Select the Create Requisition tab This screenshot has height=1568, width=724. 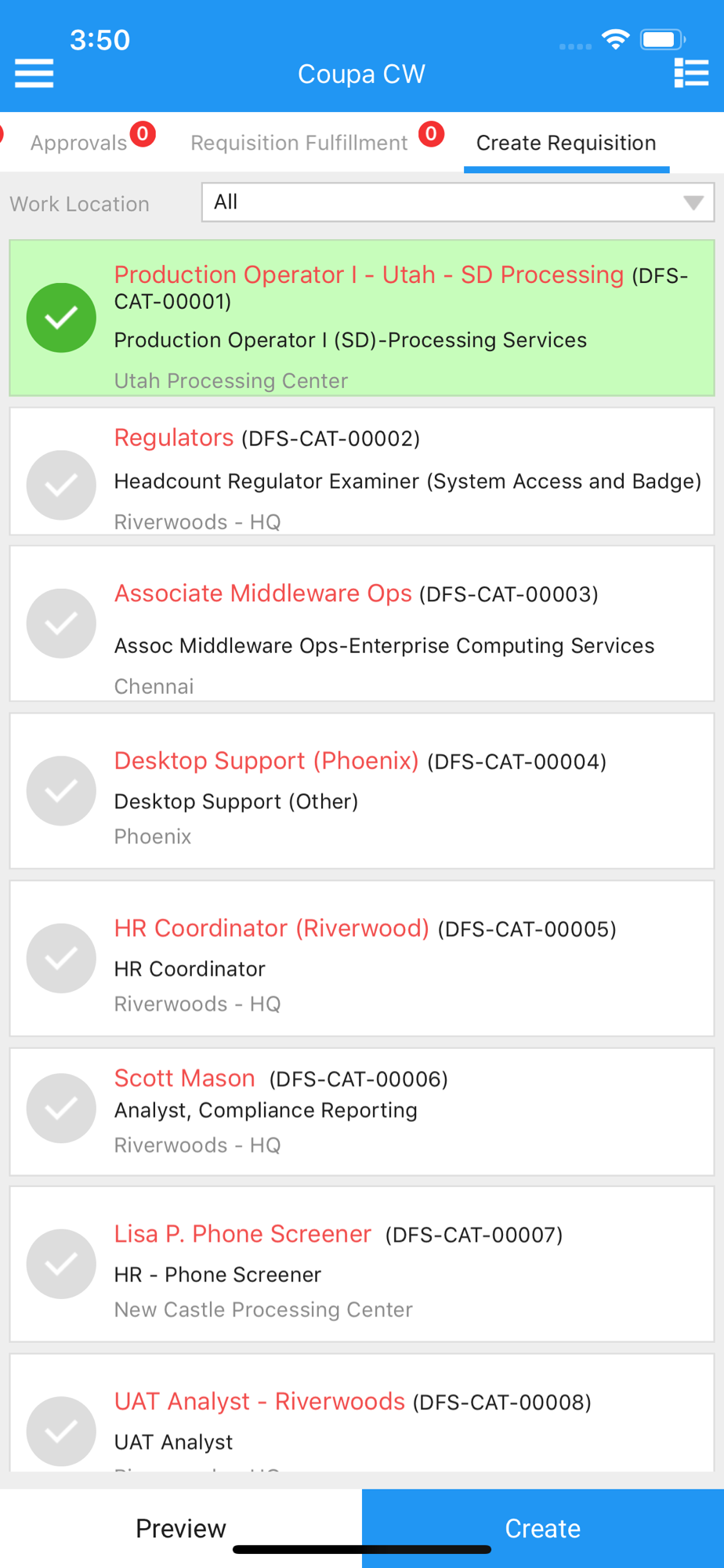pos(567,143)
